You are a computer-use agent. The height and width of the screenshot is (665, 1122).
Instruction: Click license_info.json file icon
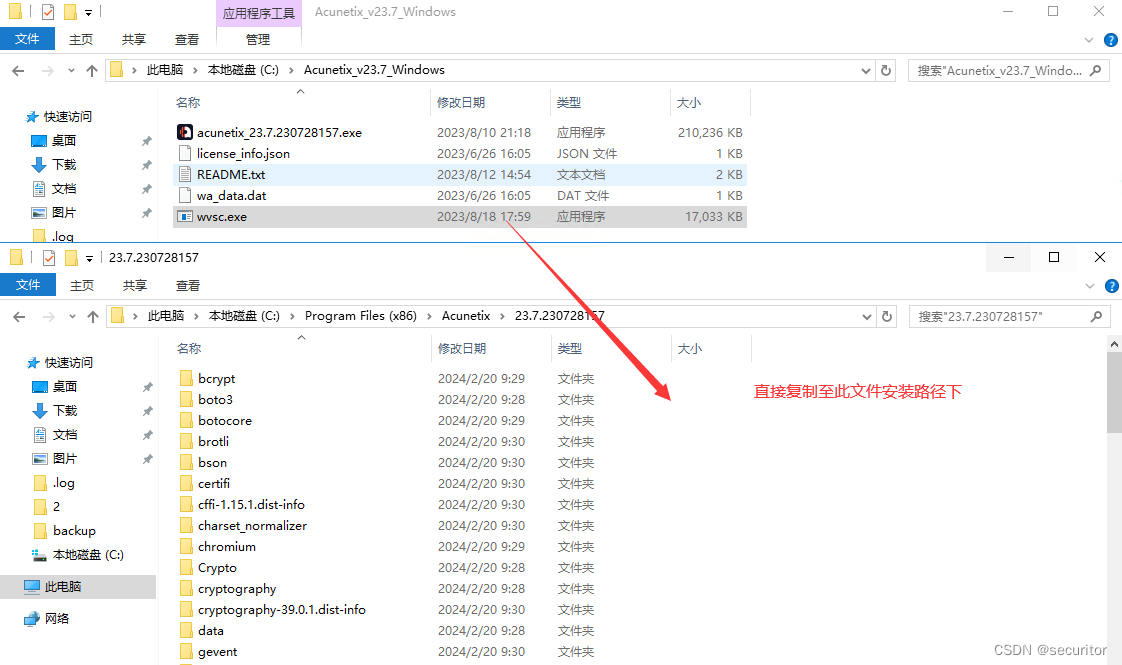tap(185, 153)
